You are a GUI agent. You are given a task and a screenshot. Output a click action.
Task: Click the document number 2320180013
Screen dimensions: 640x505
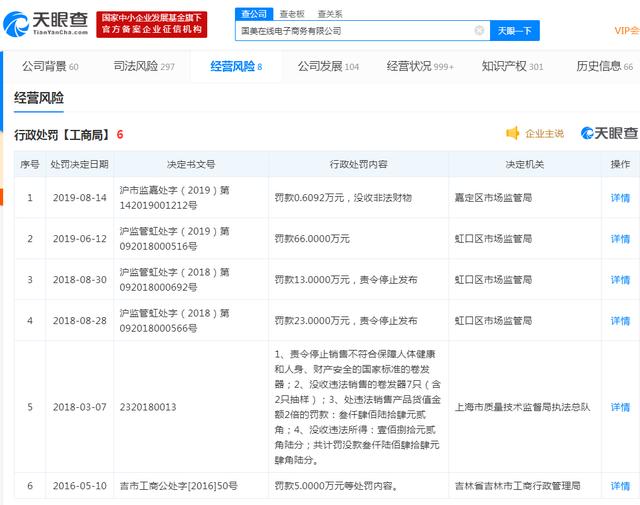(x=148, y=407)
